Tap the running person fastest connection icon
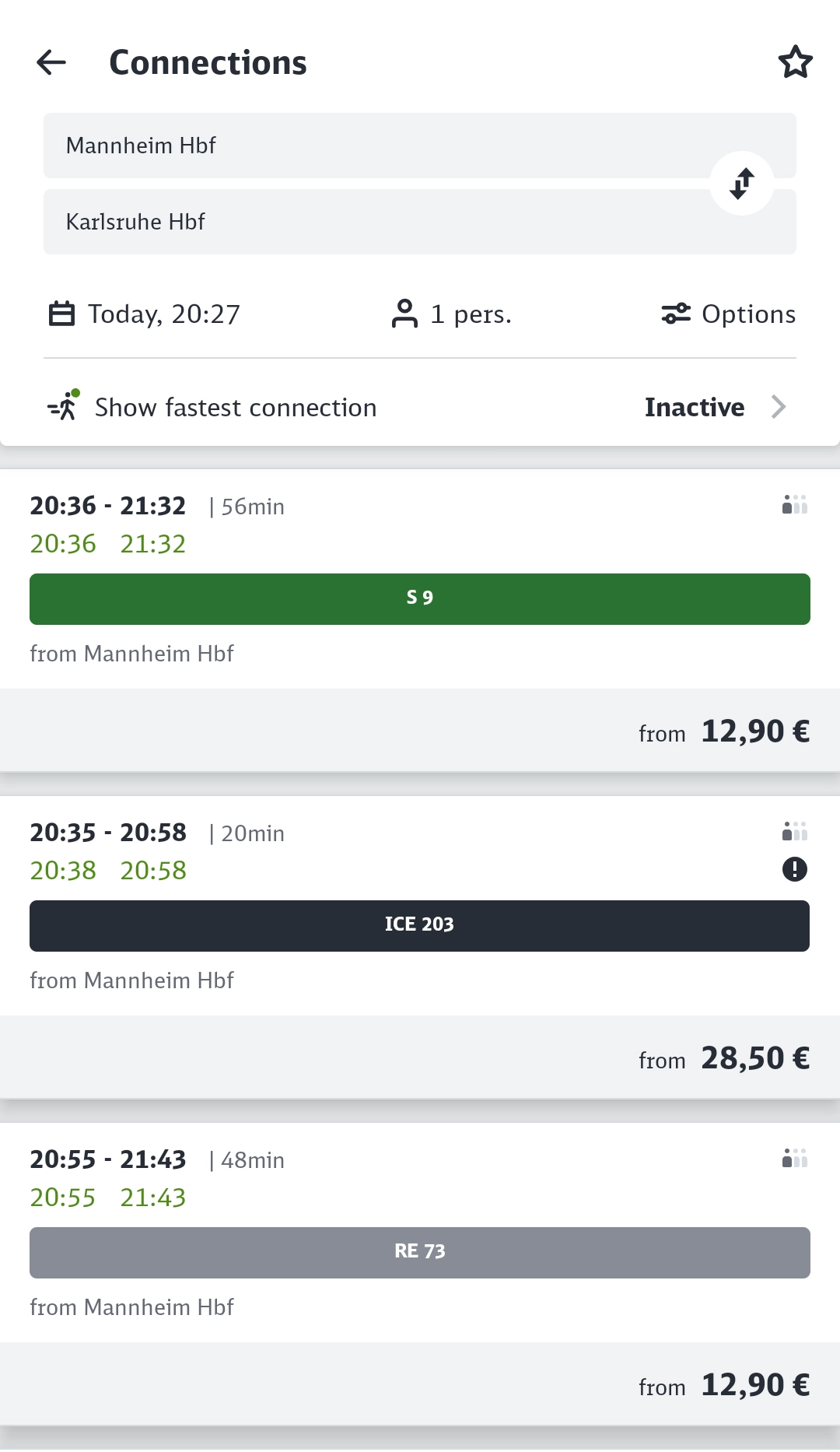Screen dimensions: 840x1452 click(64, 406)
